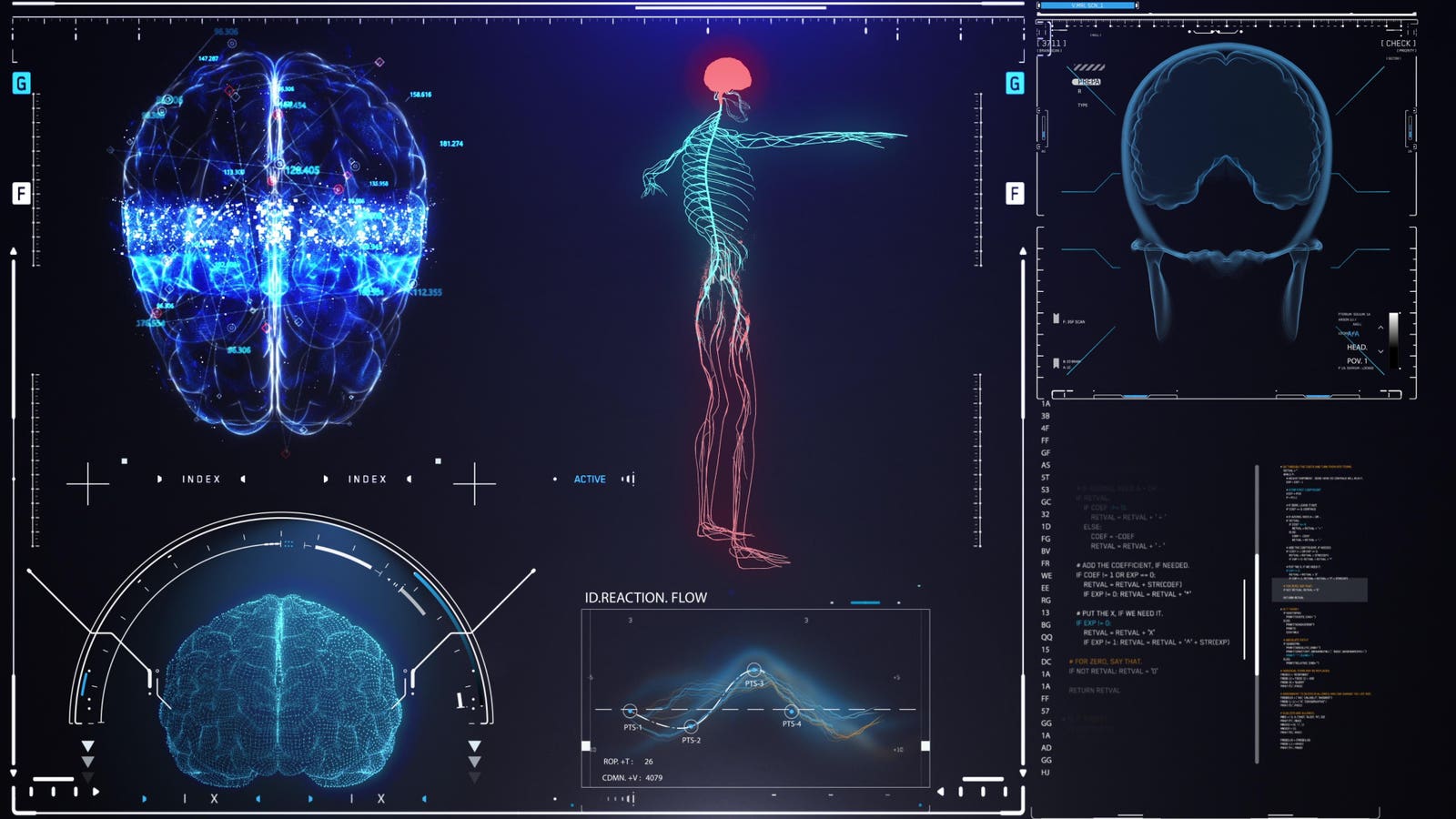
Task: Open the V.MRI SCN_1 tab
Action: (1087, 5)
